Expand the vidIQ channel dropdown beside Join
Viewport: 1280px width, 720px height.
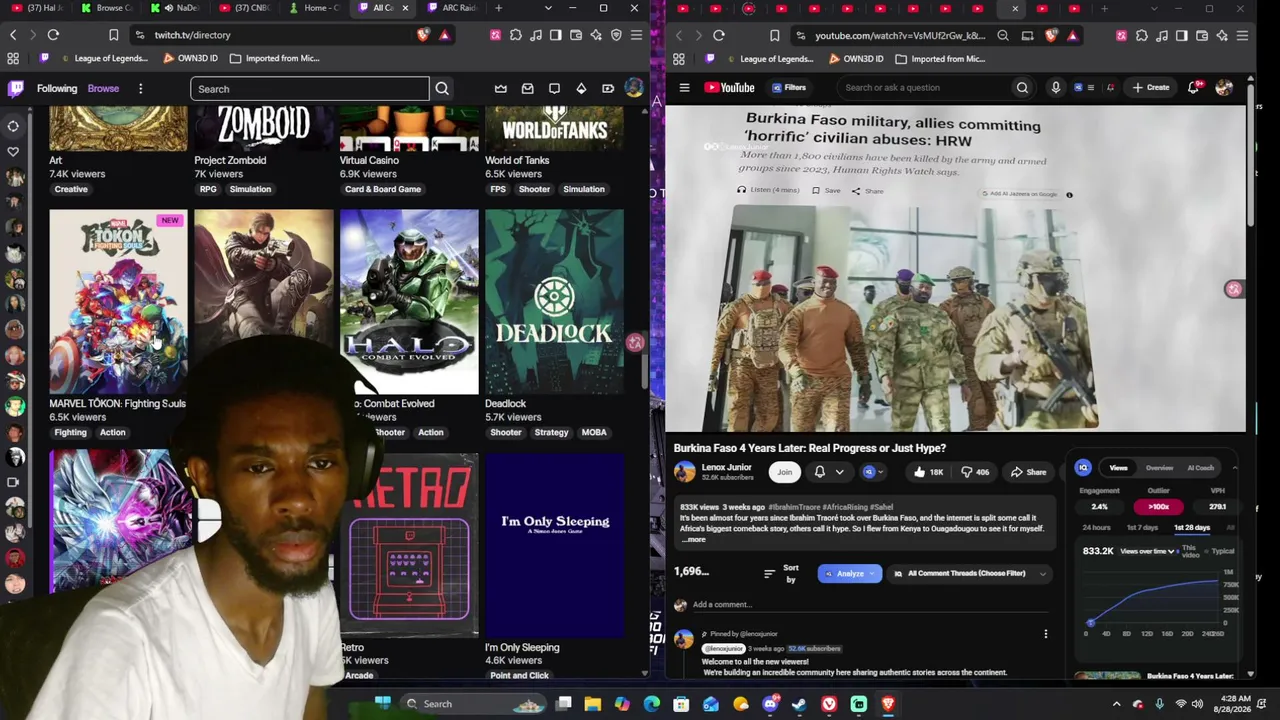872,472
